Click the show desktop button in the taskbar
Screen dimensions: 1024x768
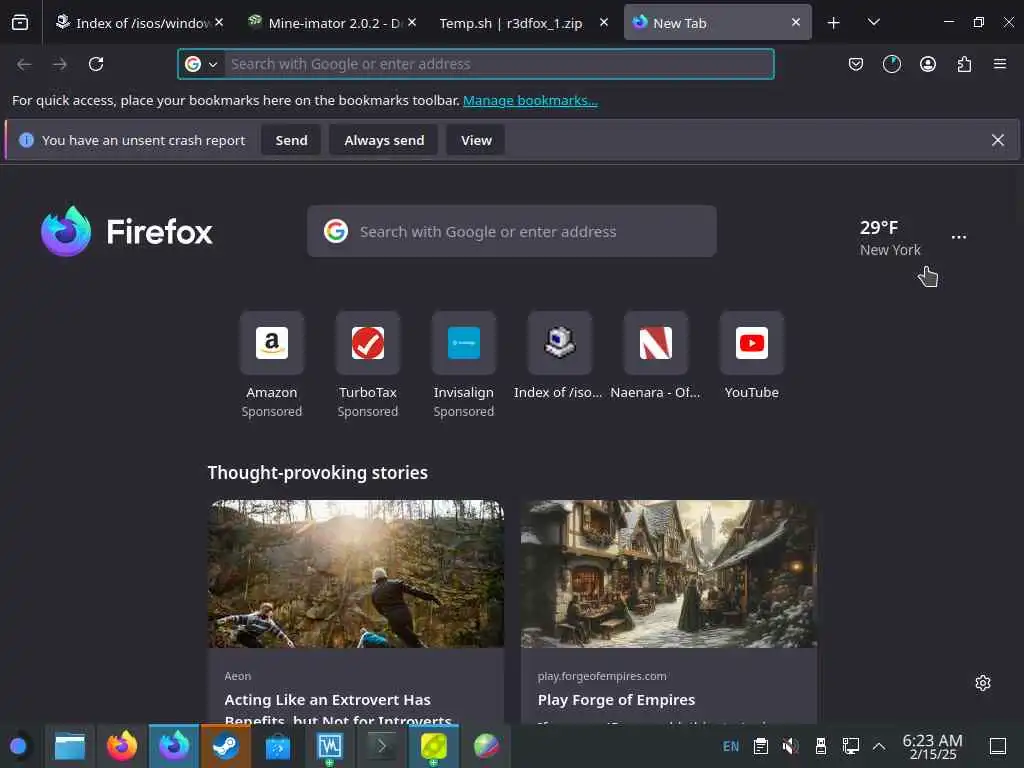coord(998,746)
